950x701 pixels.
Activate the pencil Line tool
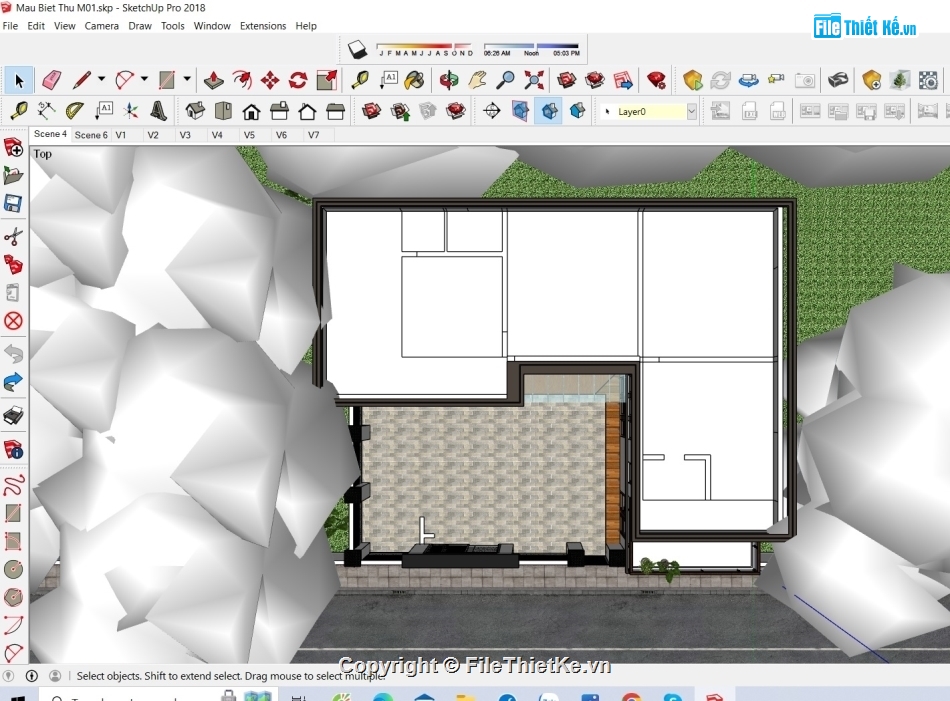[81, 80]
